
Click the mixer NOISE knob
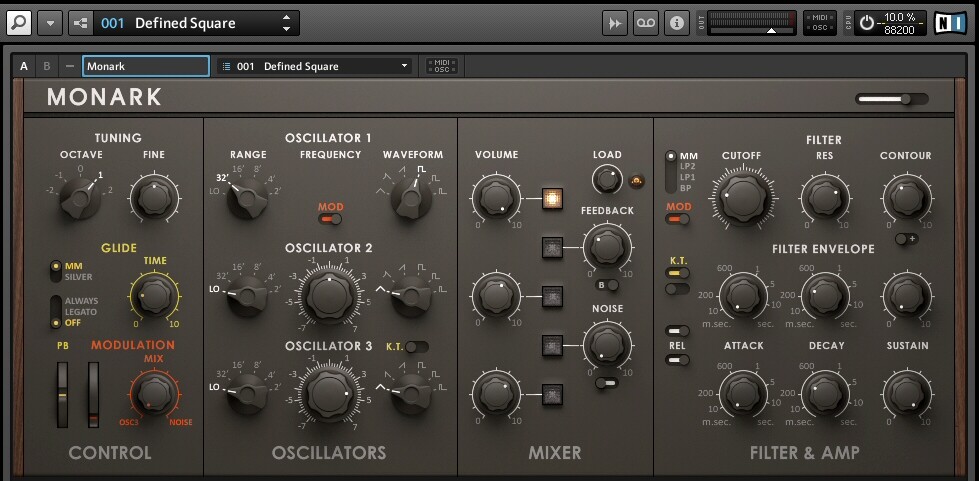(607, 345)
